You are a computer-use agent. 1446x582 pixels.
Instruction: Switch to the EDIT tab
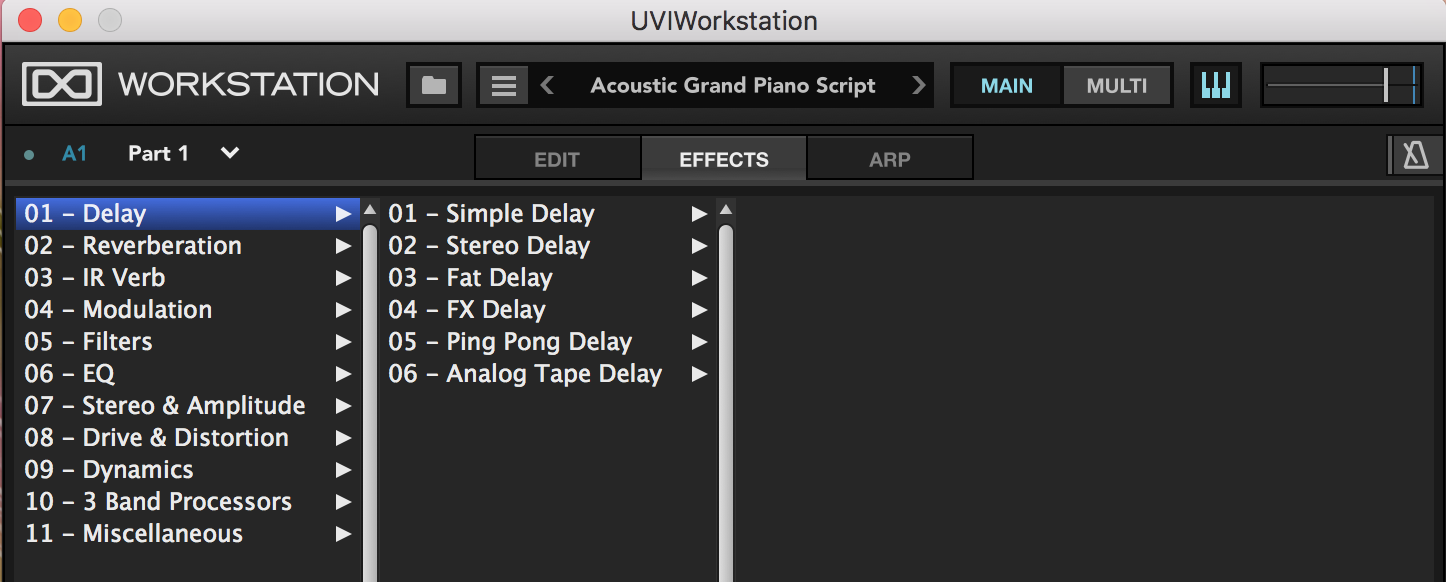pyautogui.click(x=557, y=159)
